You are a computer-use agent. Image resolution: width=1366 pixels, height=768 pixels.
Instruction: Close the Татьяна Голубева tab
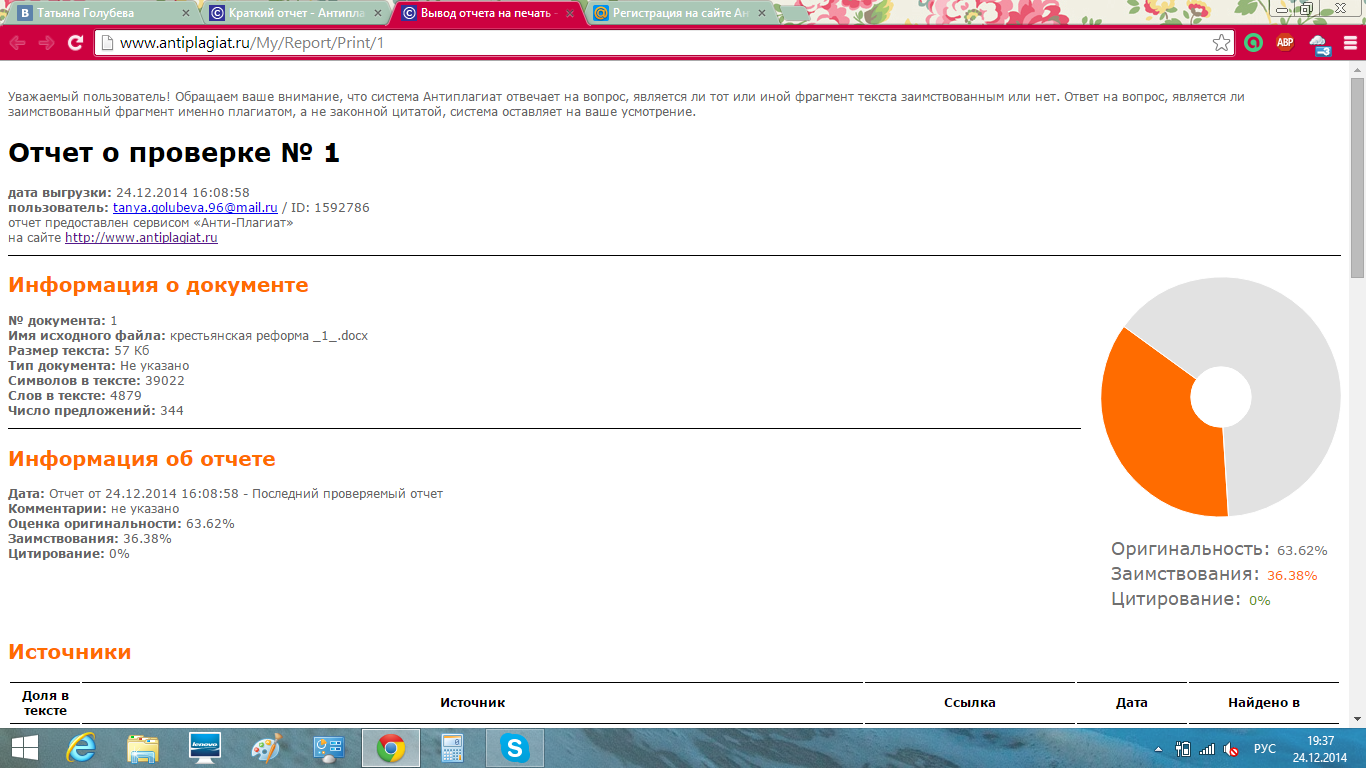185,13
